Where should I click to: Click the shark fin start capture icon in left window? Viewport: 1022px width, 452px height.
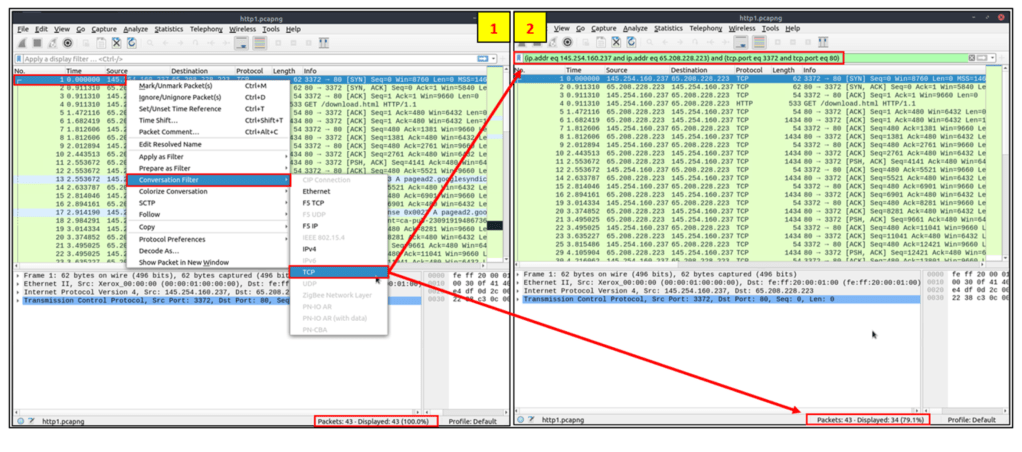[21, 43]
